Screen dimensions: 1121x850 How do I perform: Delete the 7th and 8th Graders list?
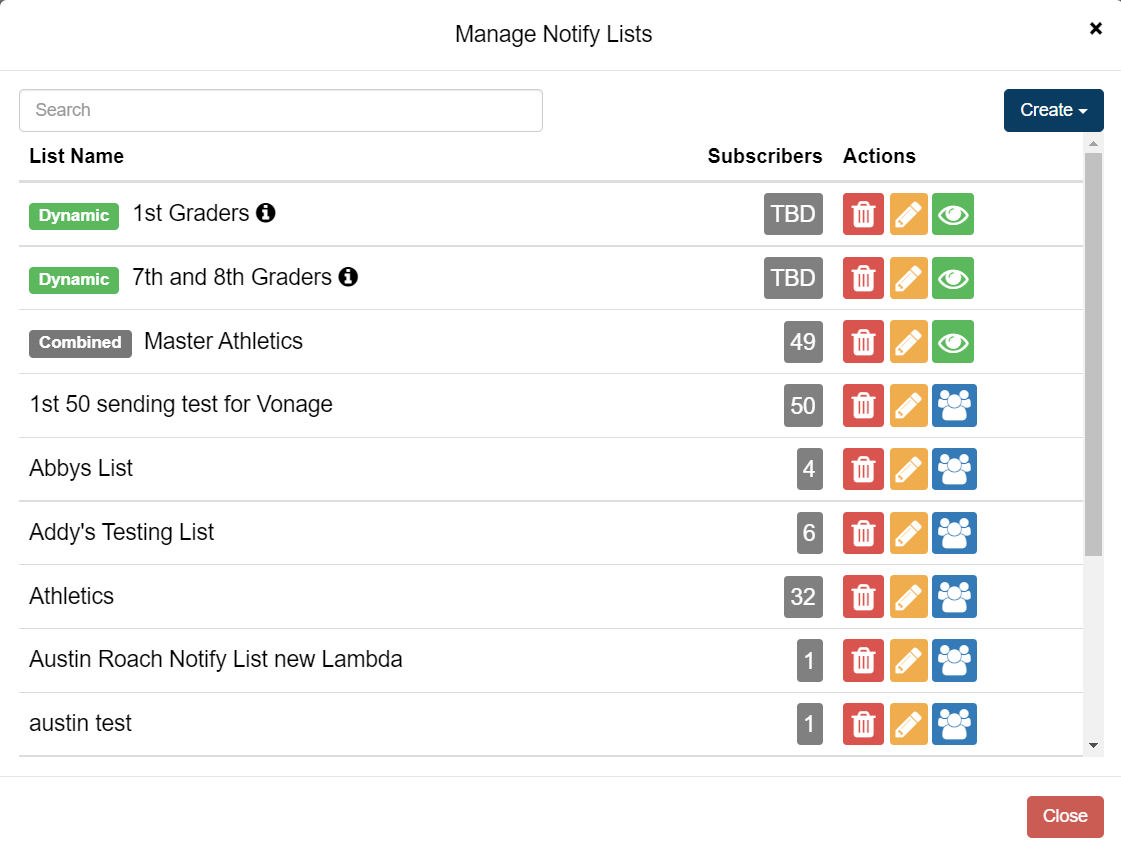[863, 278]
